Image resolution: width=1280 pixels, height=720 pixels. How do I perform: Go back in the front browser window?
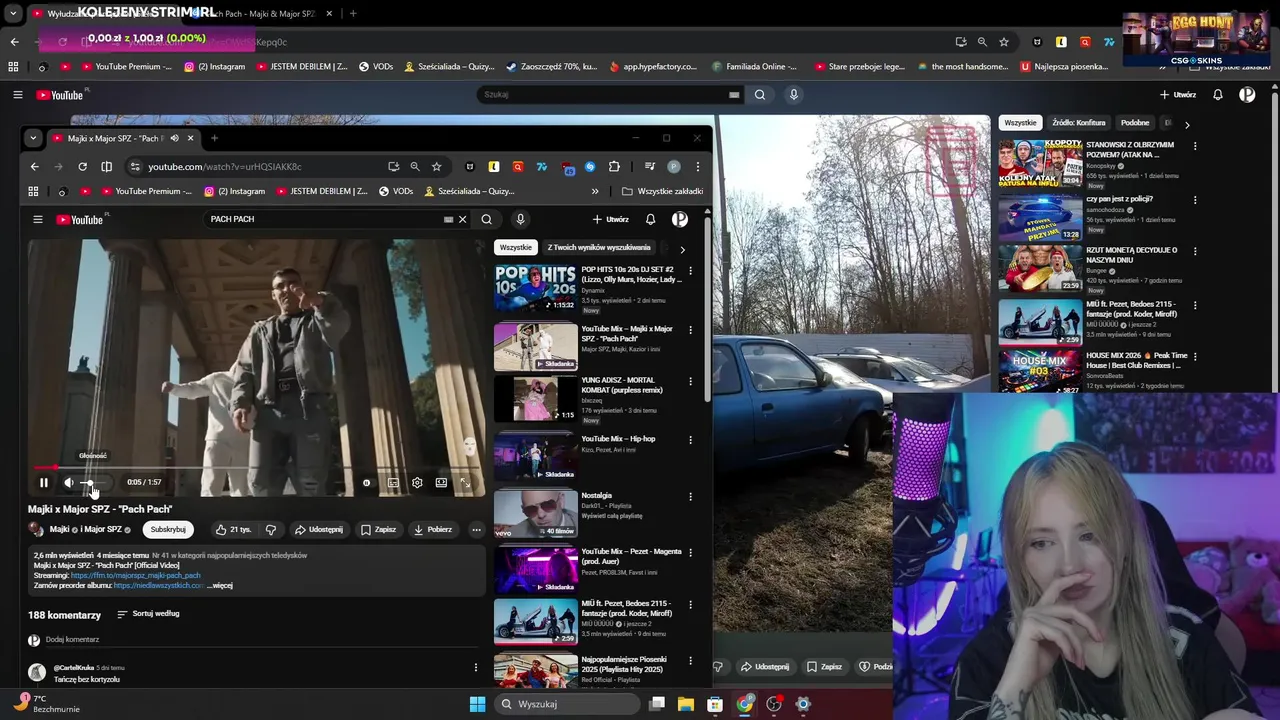34,166
